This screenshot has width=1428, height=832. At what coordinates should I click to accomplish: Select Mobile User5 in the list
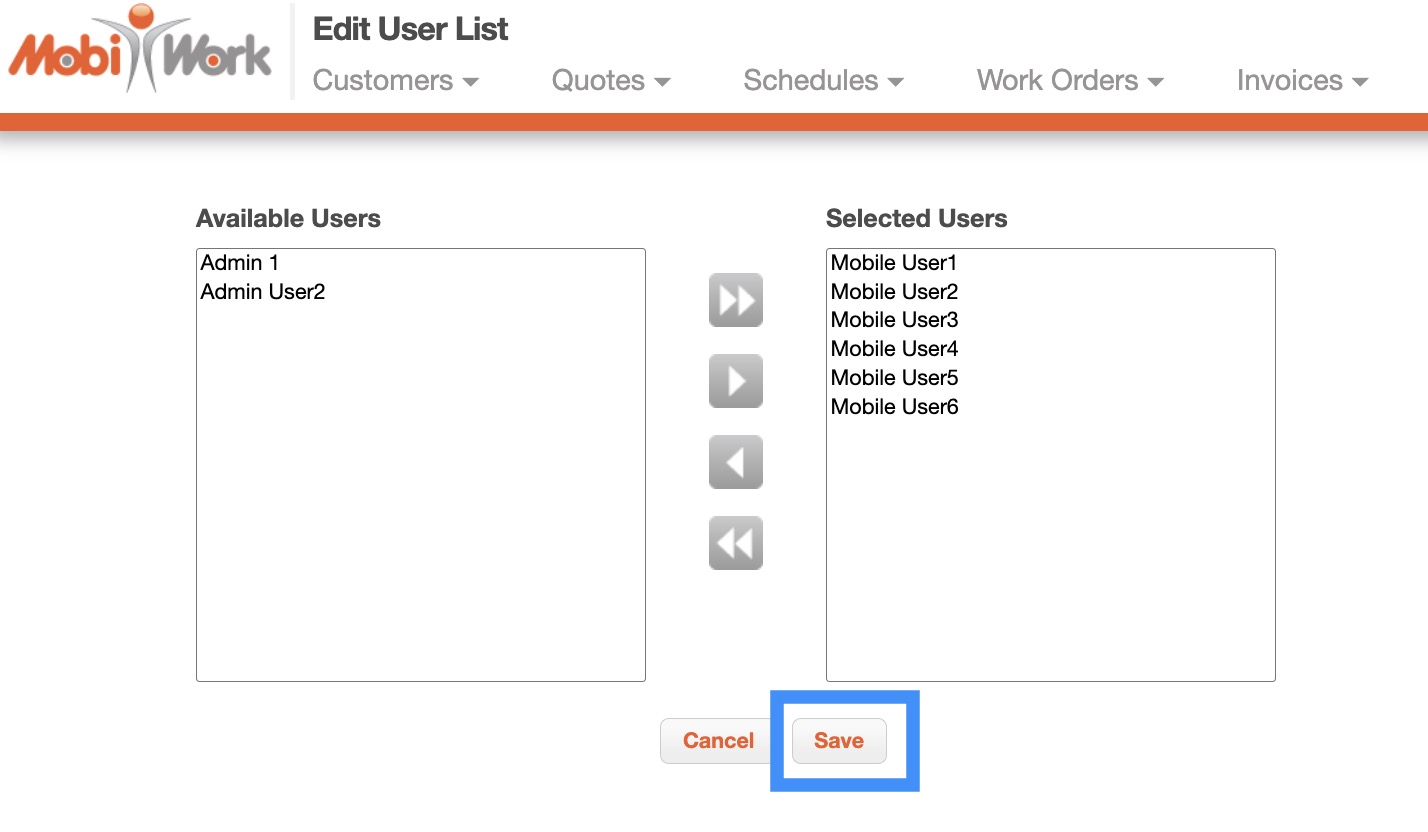point(894,378)
